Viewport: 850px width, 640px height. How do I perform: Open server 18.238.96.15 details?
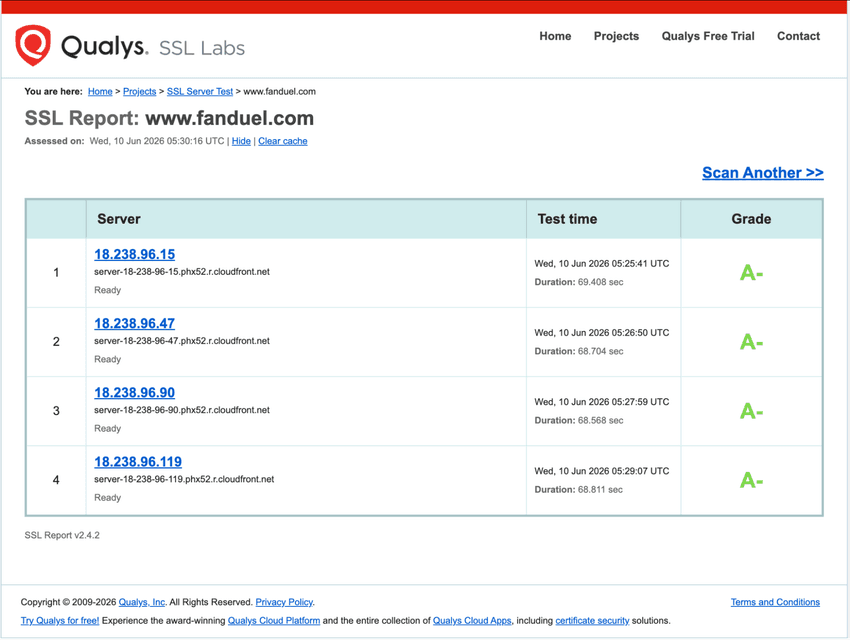[134, 254]
